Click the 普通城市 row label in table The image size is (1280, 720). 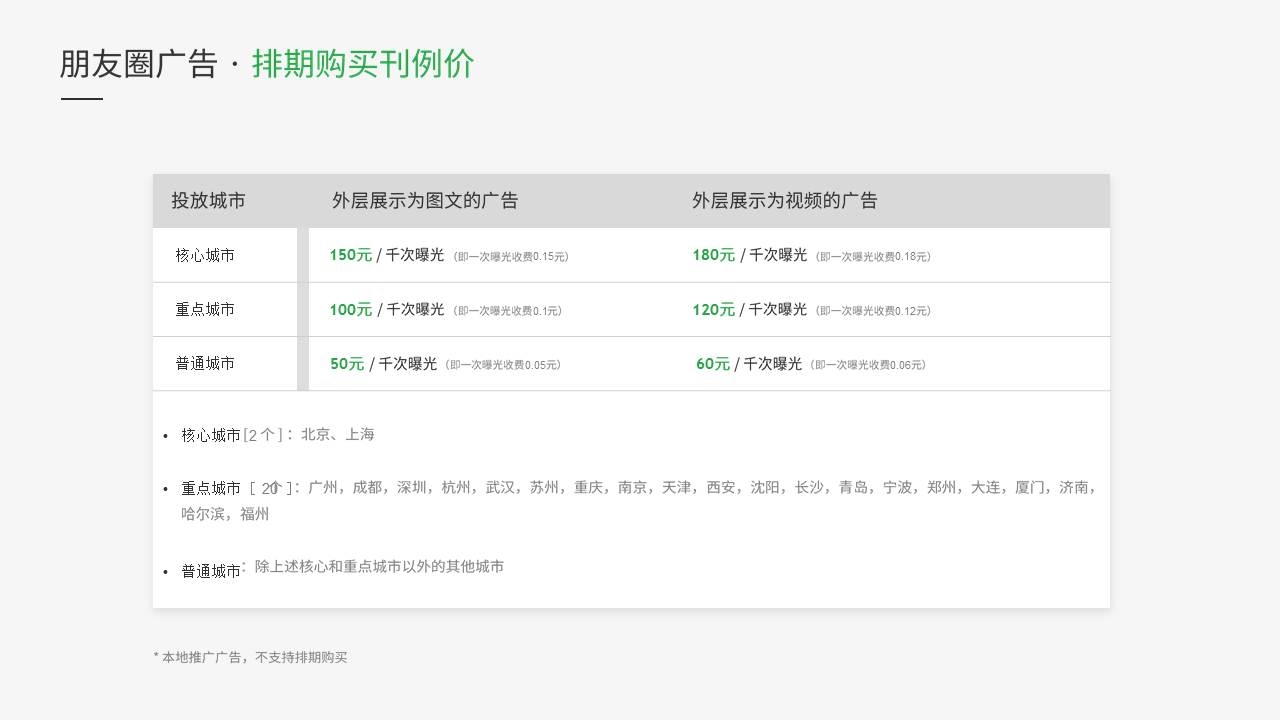pos(205,364)
